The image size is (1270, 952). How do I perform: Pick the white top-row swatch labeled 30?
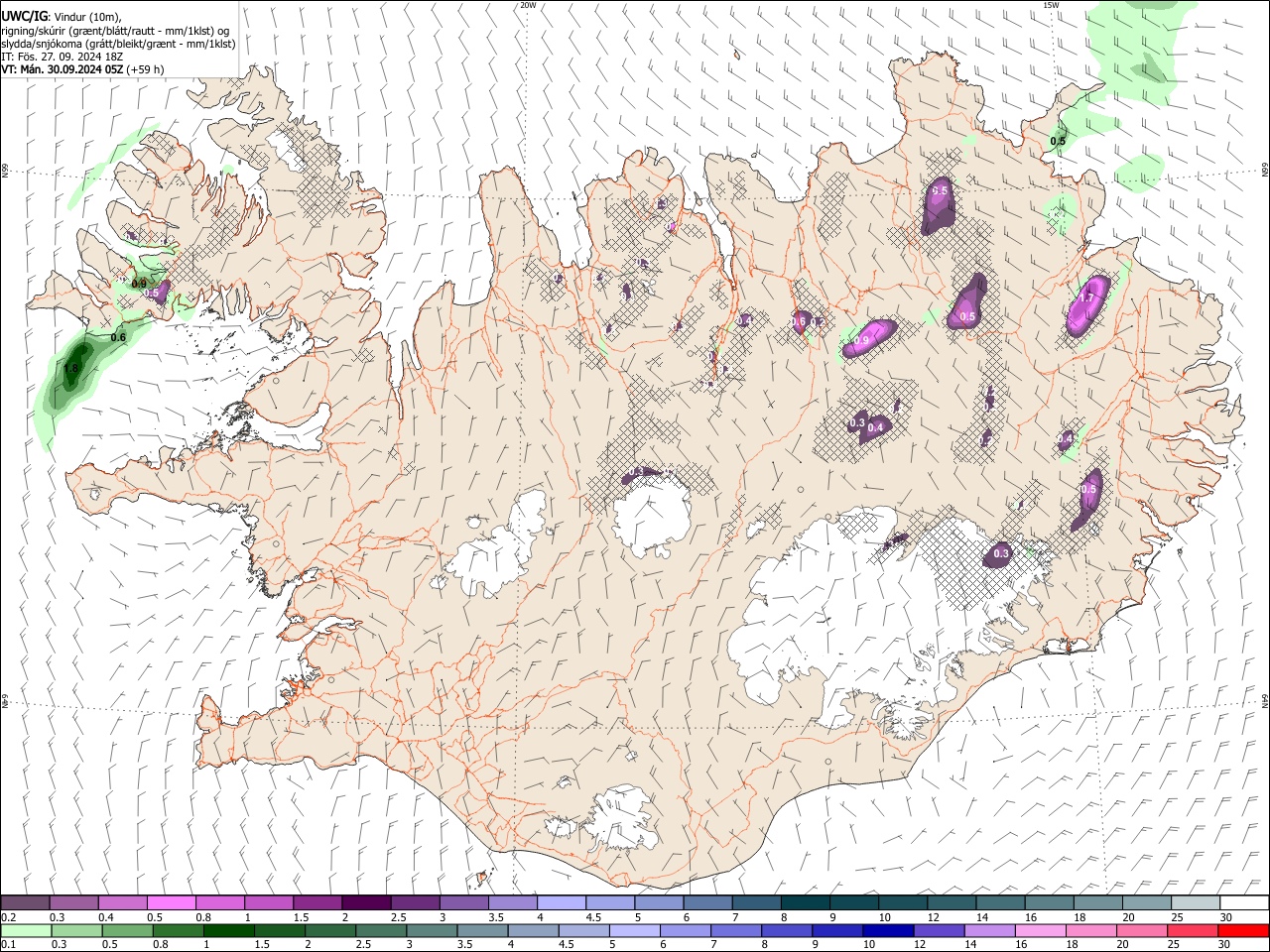pyautogui.click(x=1245, y=902)
